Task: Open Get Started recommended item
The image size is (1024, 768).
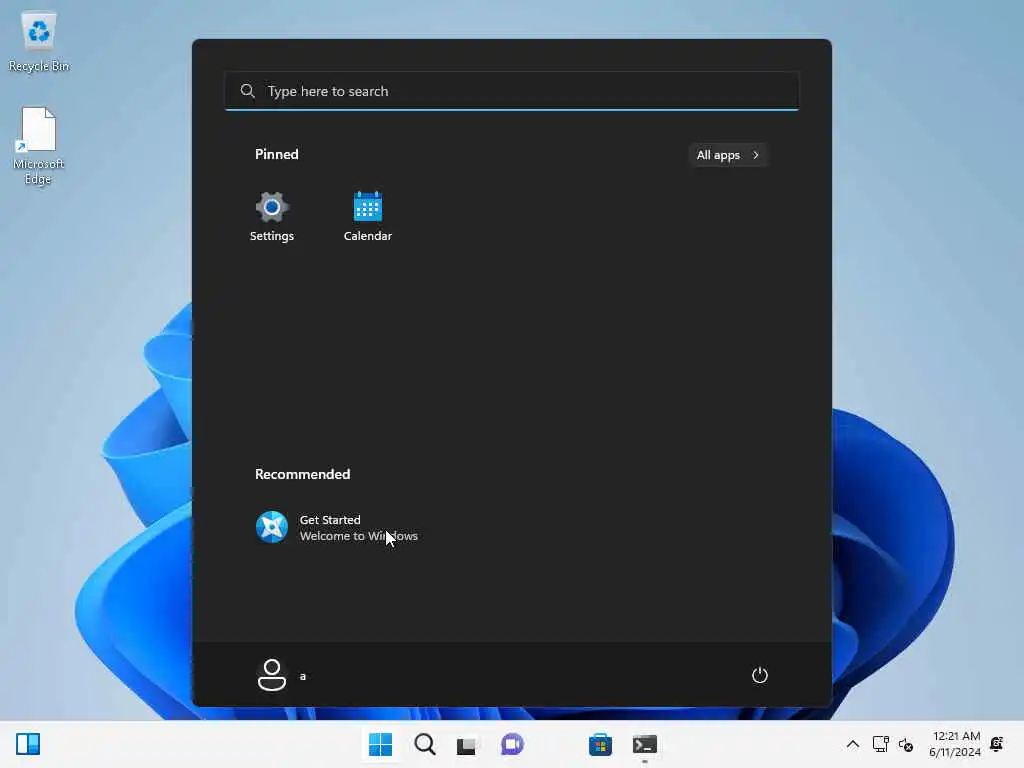Action: point(337,527)
